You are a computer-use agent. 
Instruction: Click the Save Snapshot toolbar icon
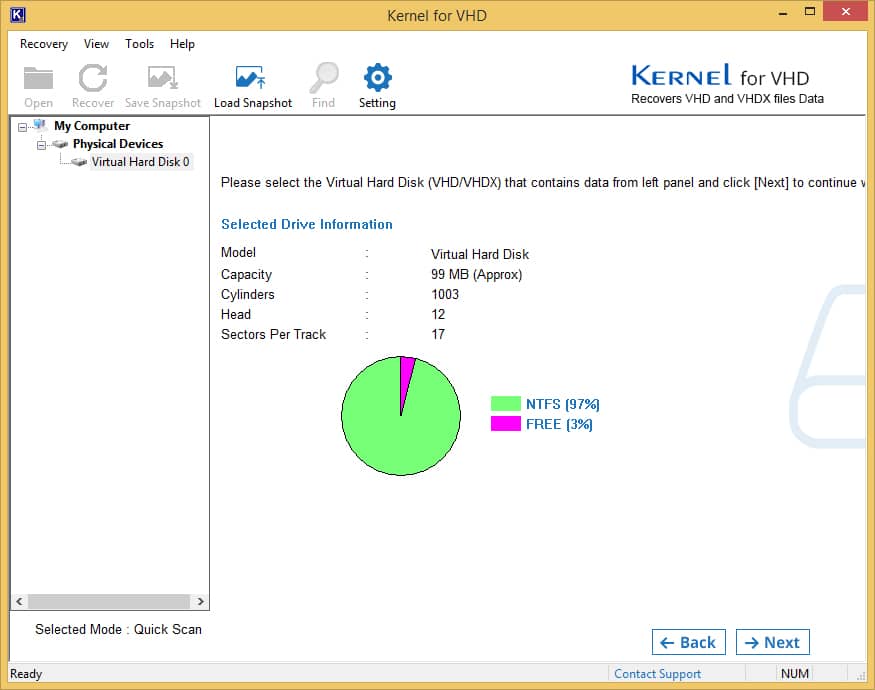click(162, 79)
